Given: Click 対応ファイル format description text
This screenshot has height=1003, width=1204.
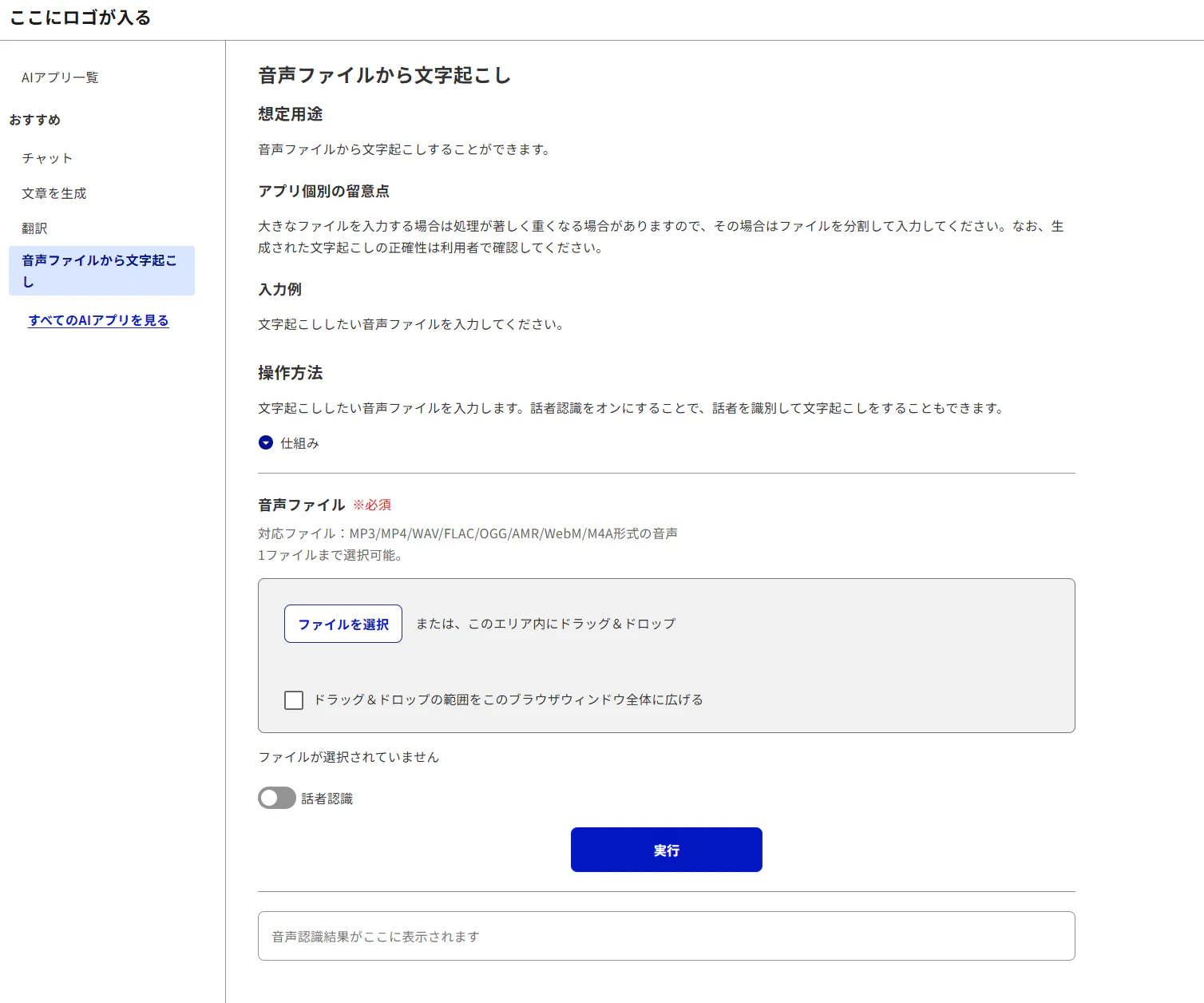Looking at the screenshot, I should click(468, 533).
